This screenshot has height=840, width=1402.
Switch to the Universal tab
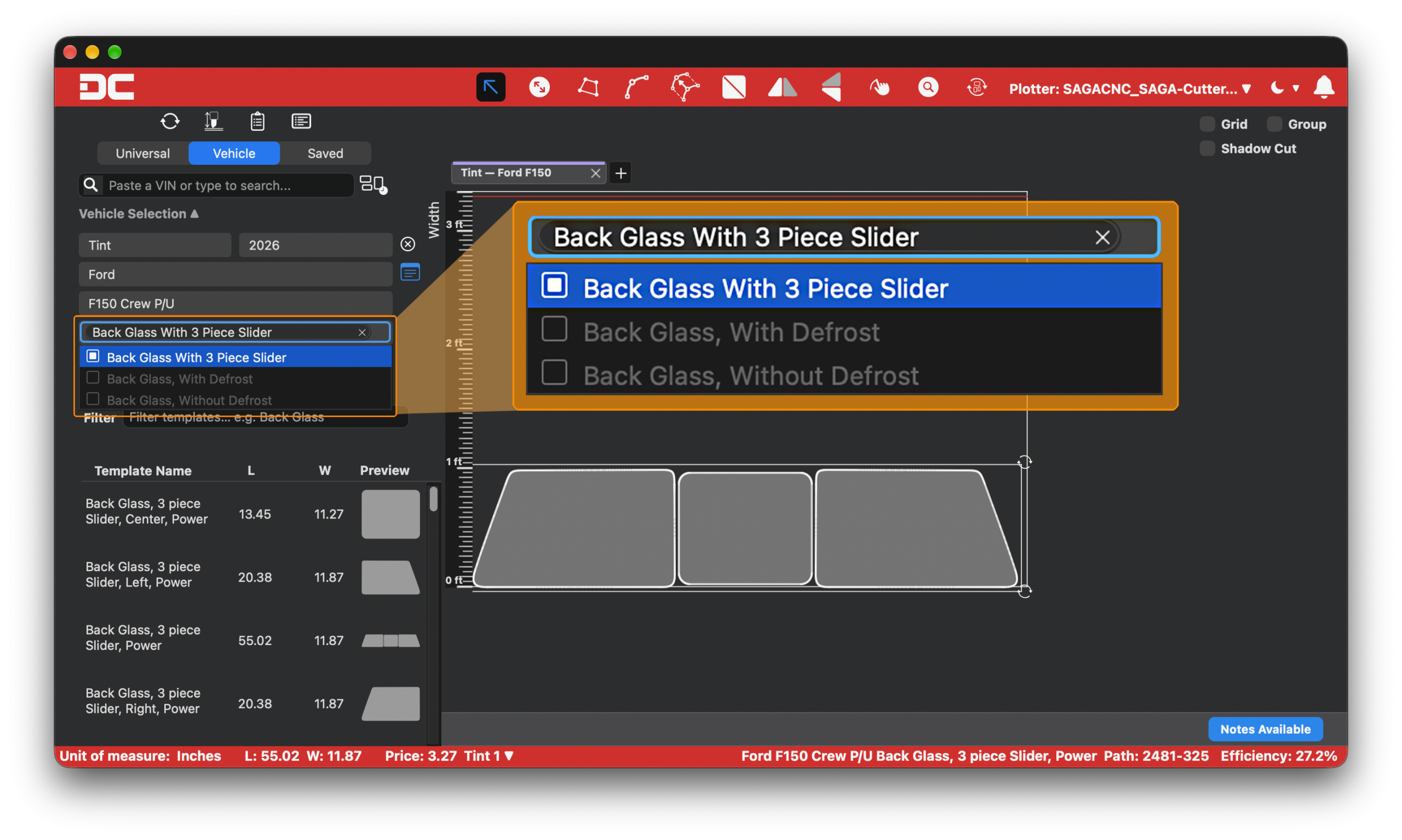coord(142,153)
